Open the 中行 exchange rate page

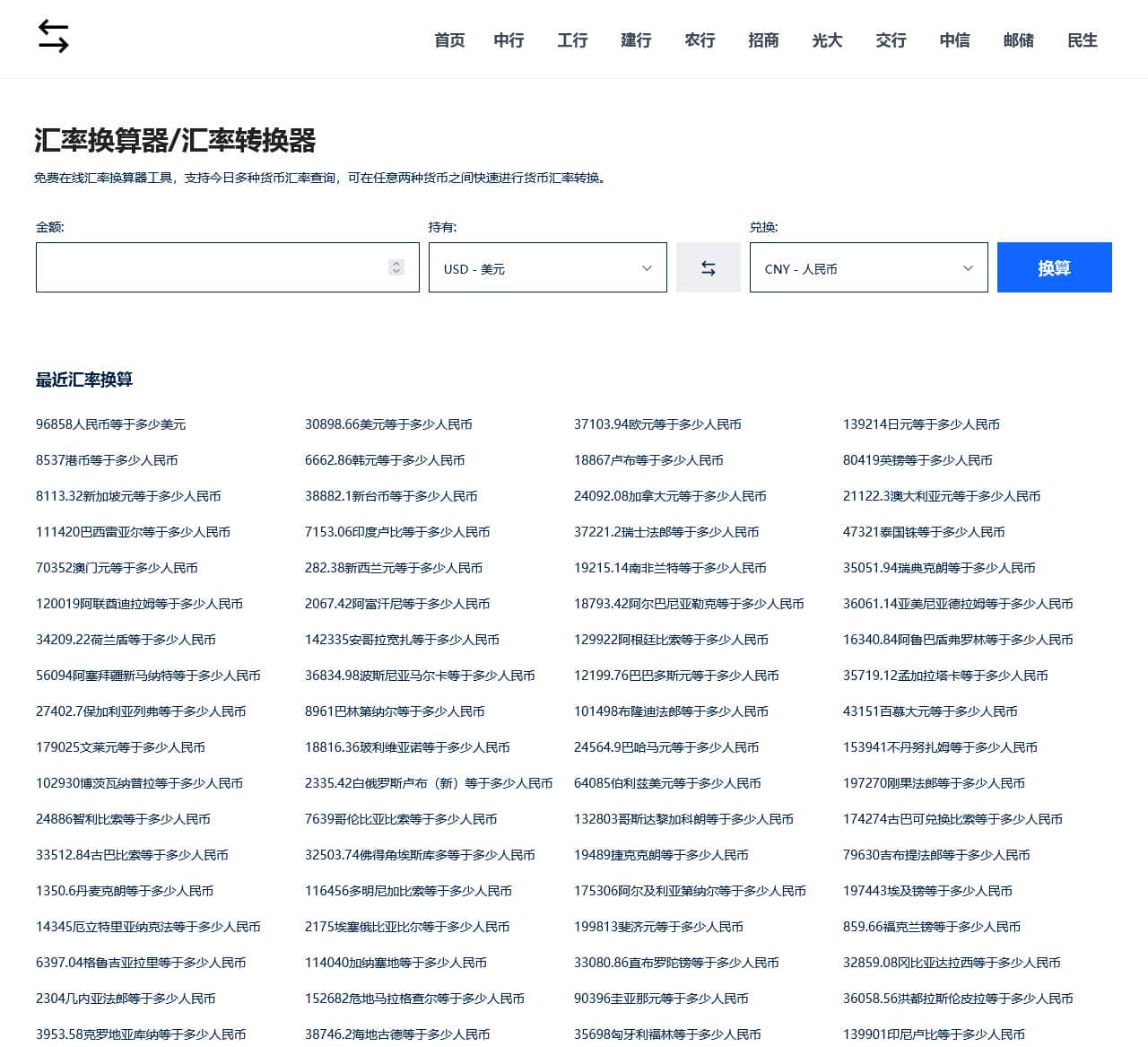click(509, 40)
